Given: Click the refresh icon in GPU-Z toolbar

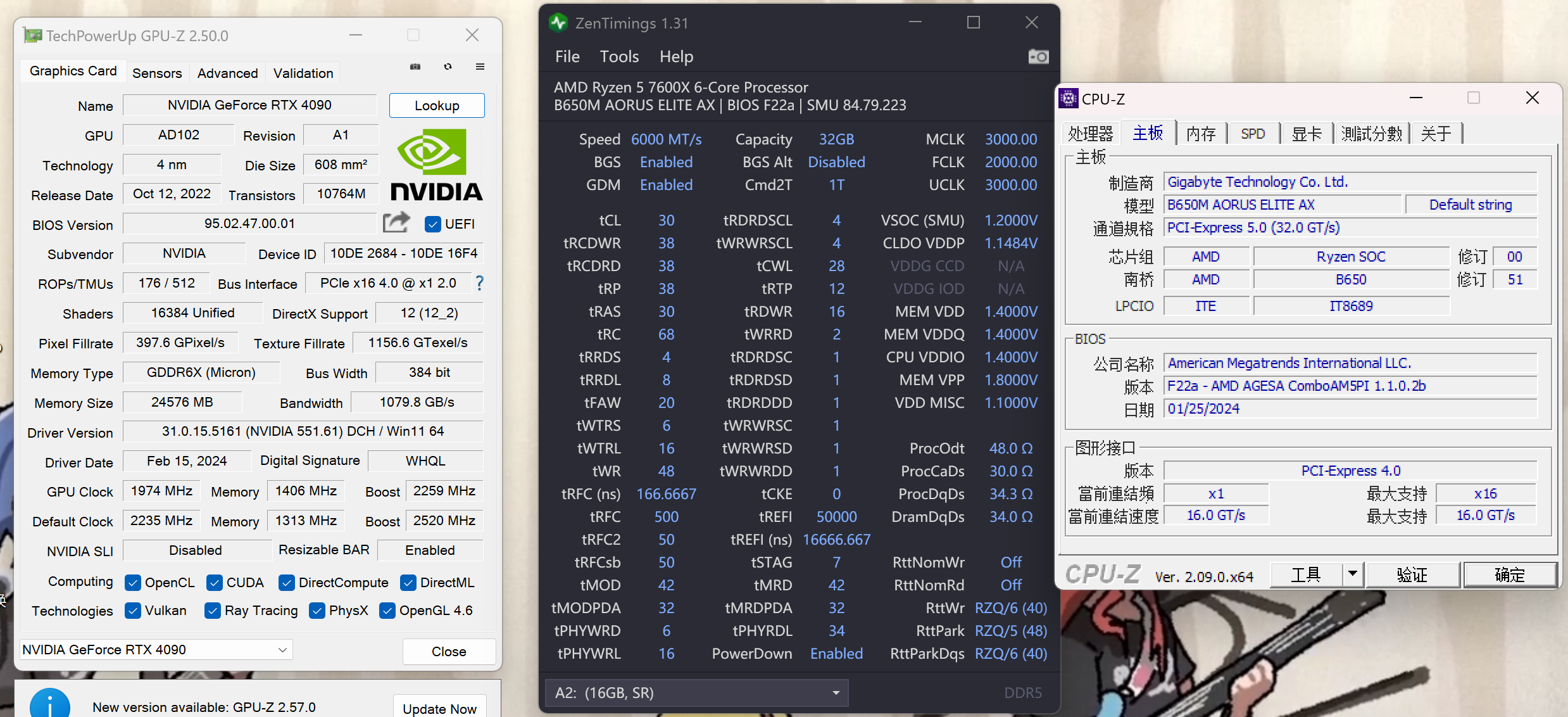Looking at the screenshot, I should (448, 67).
